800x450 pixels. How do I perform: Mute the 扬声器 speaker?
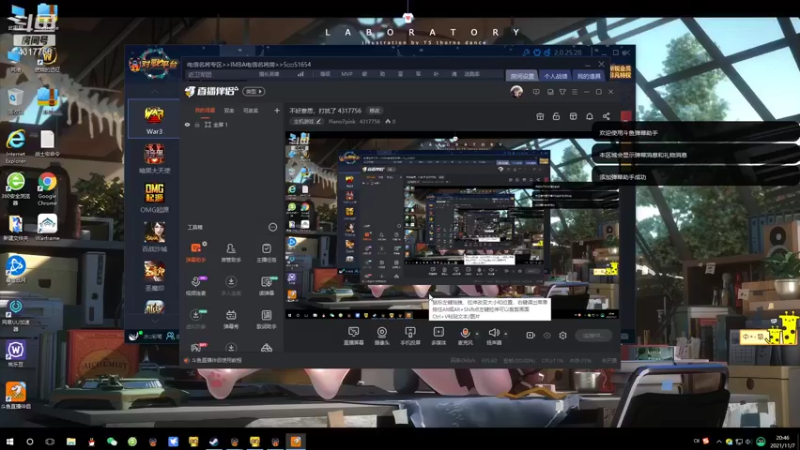coord(493,336)
